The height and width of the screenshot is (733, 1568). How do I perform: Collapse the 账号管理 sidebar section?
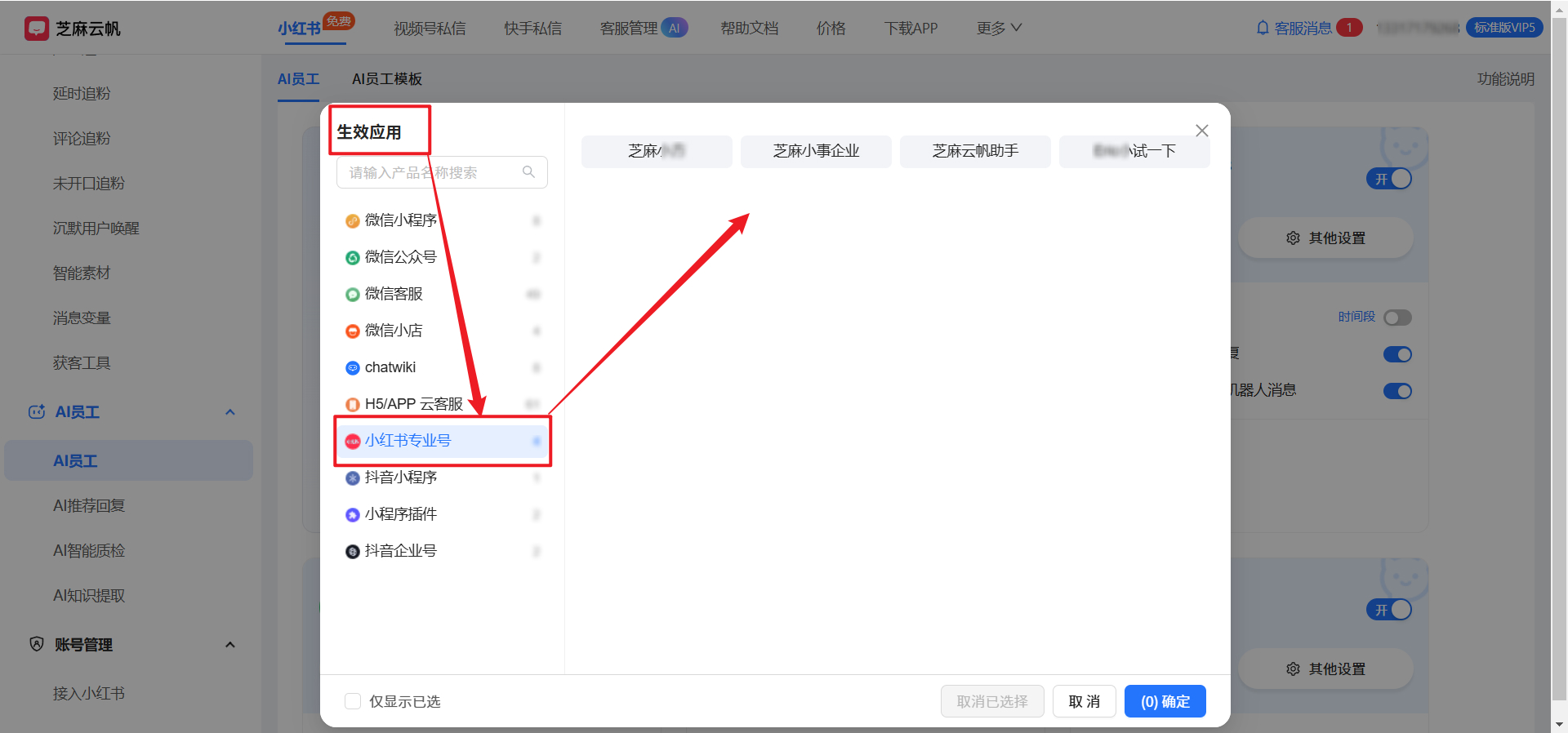point(230,645)
